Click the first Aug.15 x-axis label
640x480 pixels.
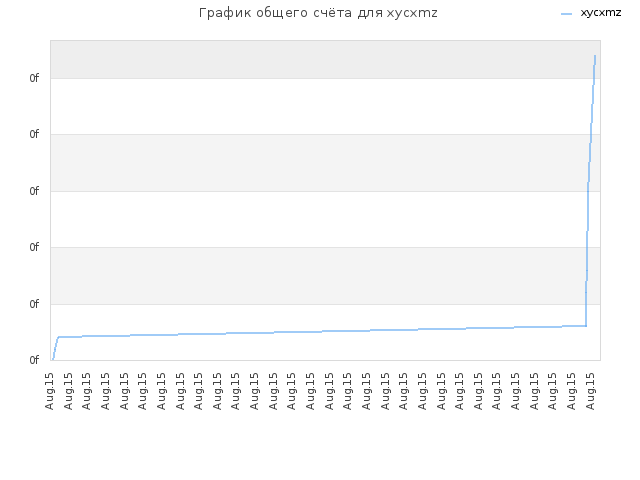(x=49, y=391)
